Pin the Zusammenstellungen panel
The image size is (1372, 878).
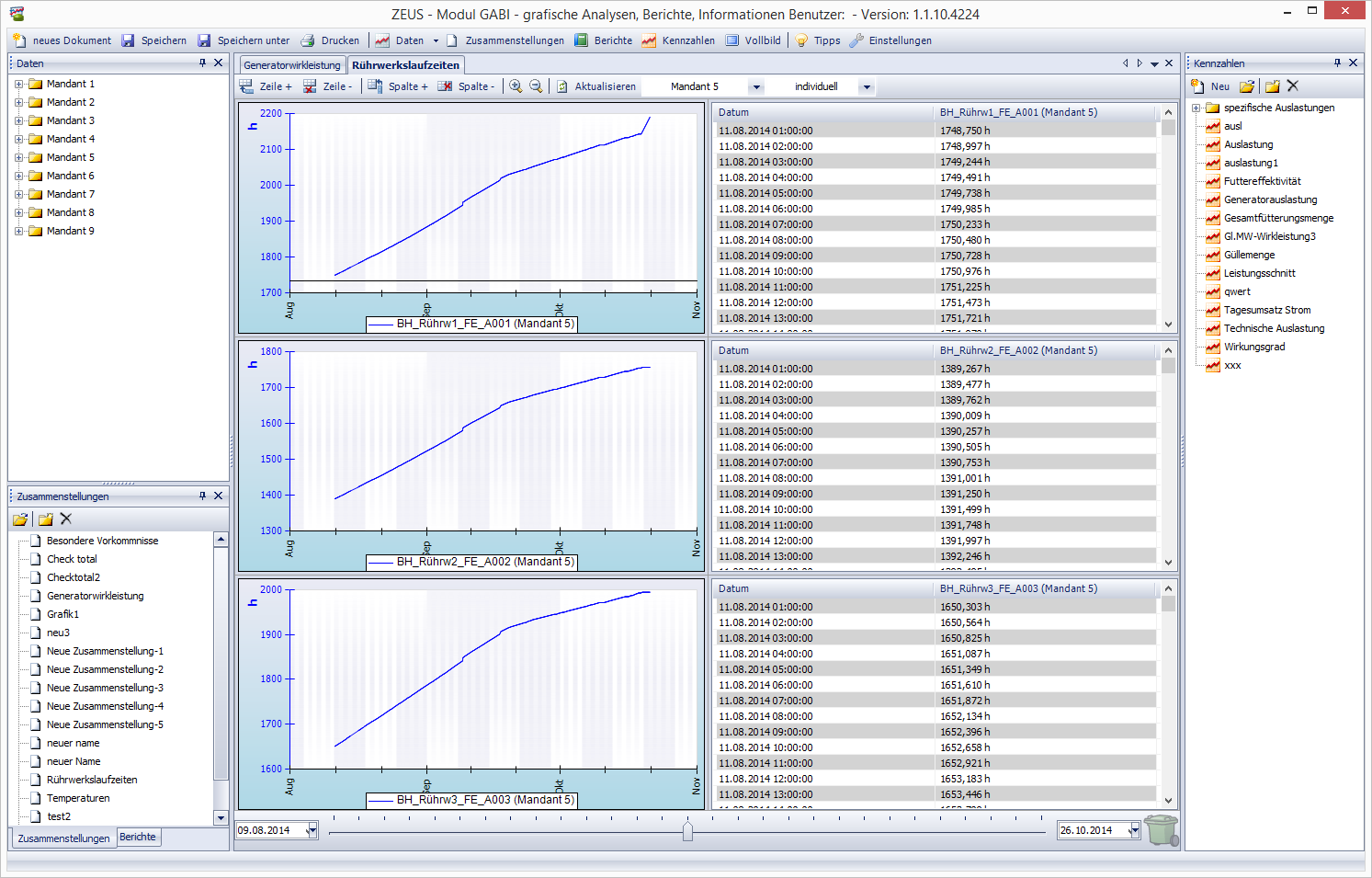[203, 496]
